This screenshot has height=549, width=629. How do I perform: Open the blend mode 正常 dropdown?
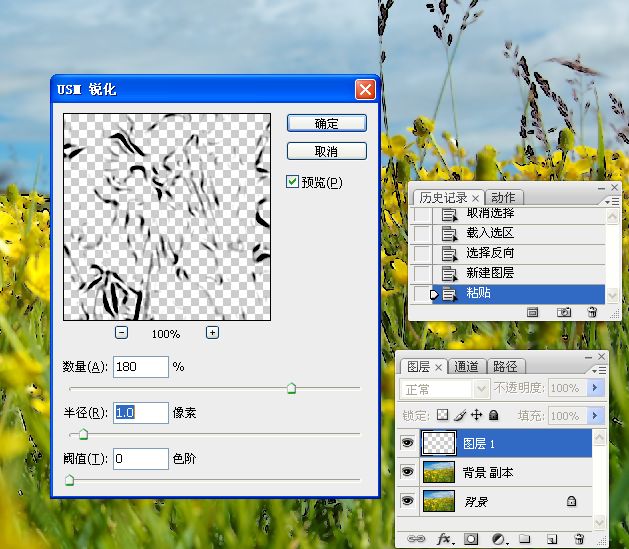coord(445,389)
